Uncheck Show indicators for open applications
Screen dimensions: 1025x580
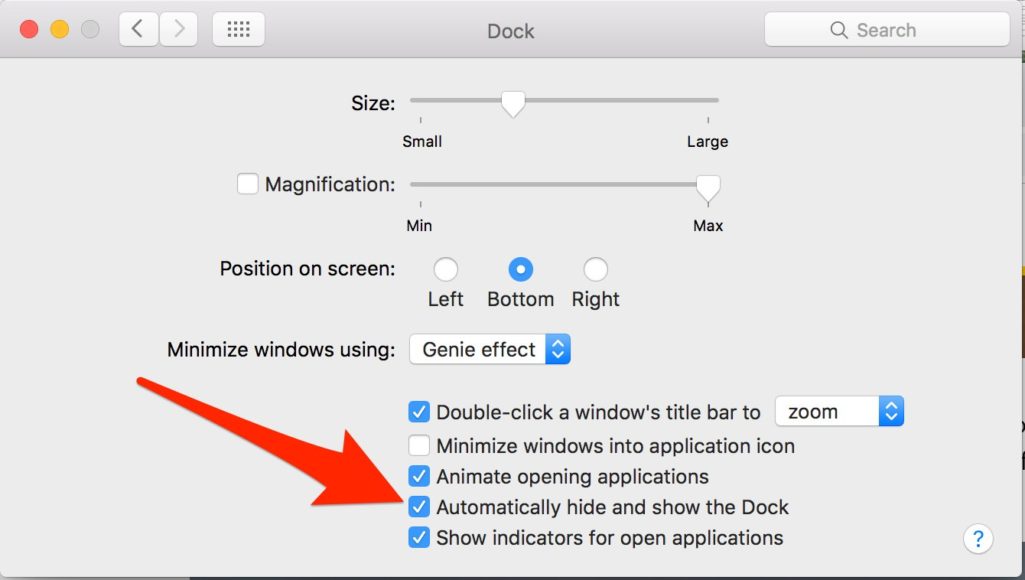419,537
